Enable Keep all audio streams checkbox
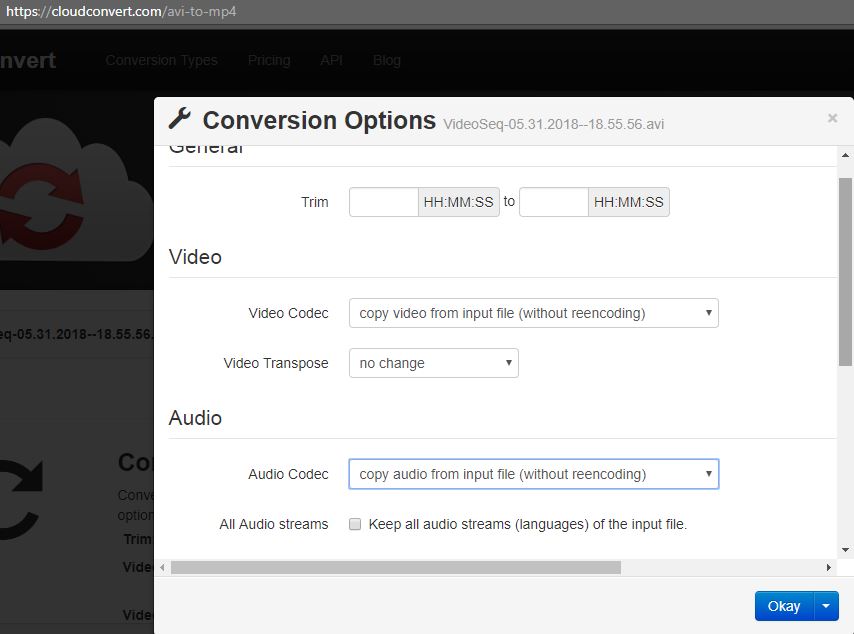The image size is (854, 634). point(355,524)
